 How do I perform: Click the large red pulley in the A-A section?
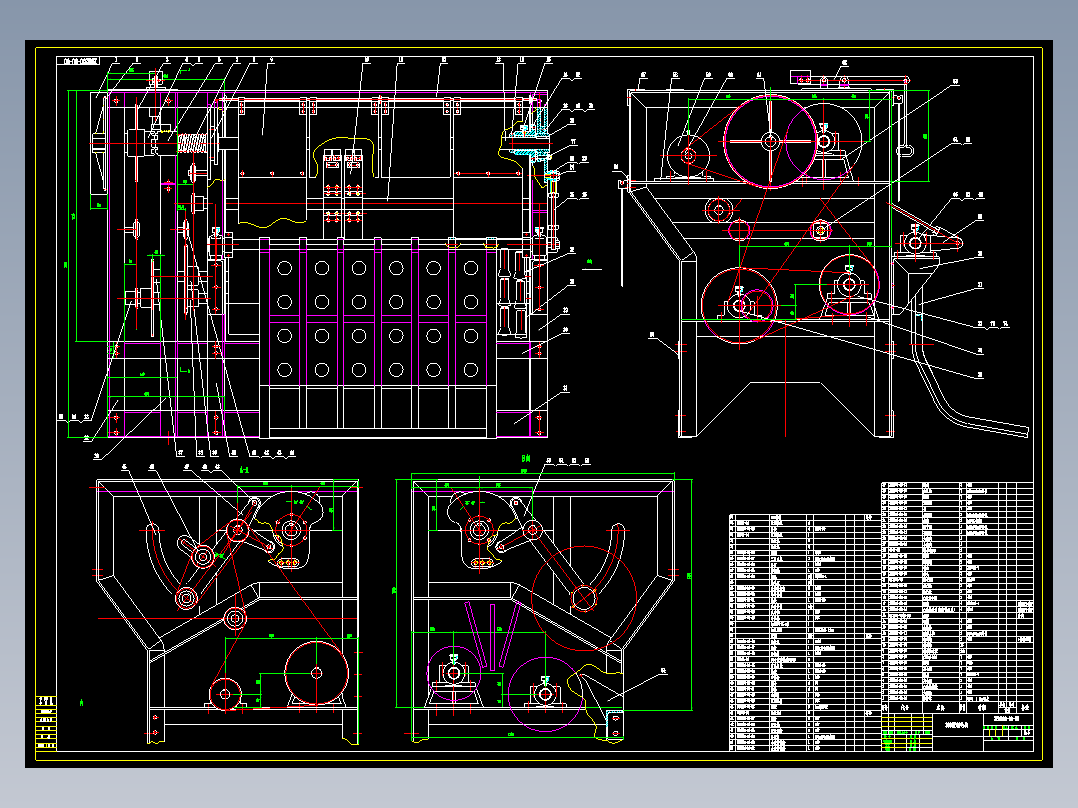coord(317,673)
